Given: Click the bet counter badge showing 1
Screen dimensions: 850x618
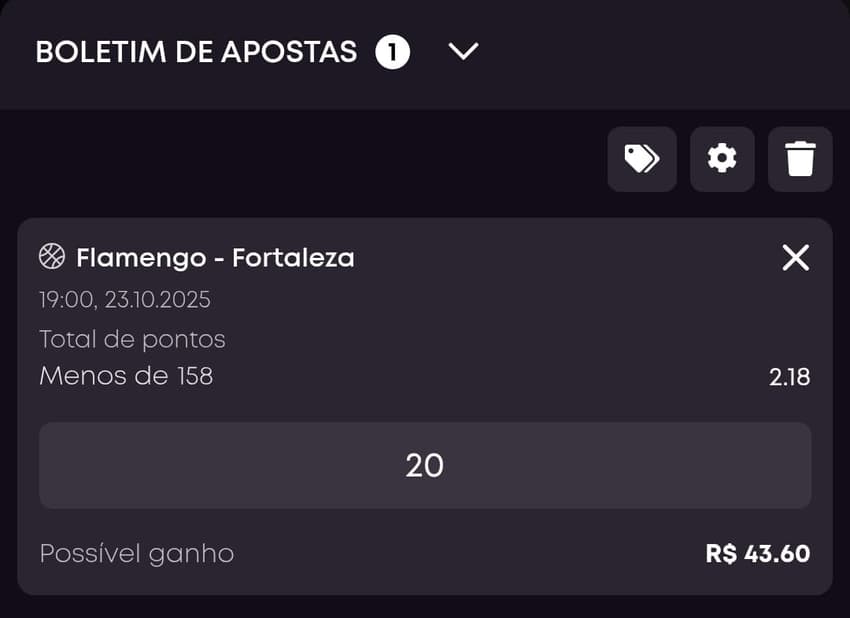Looking at the screenshot, I should tap(393, 52).
